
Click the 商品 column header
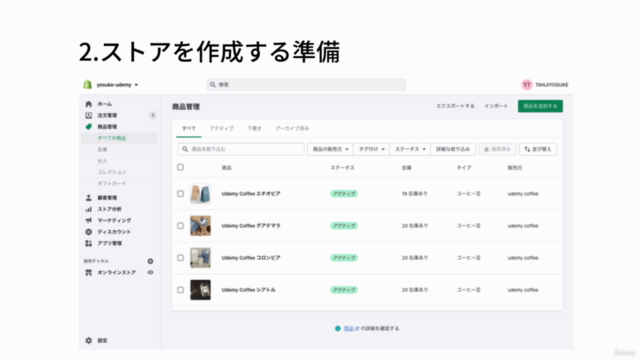(x=227, y=168)
